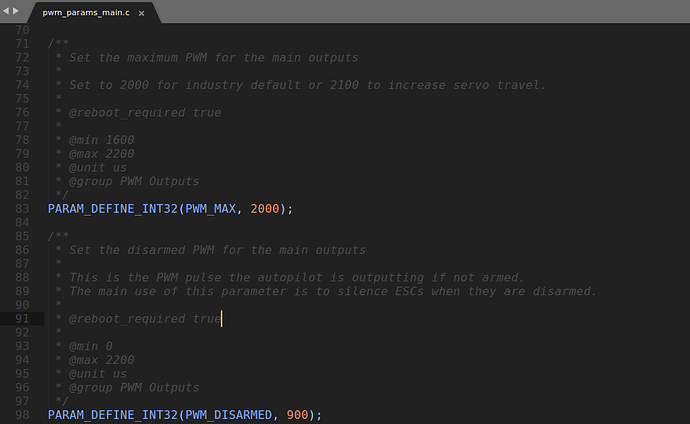This screenshot has width=690, height=424.
Task: Go to next tab with right arrow
Action: click(x=15, y=11)
